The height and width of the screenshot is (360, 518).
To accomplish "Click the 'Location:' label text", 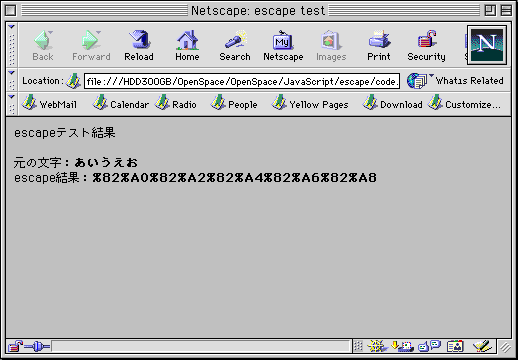I will coord(42,81).
